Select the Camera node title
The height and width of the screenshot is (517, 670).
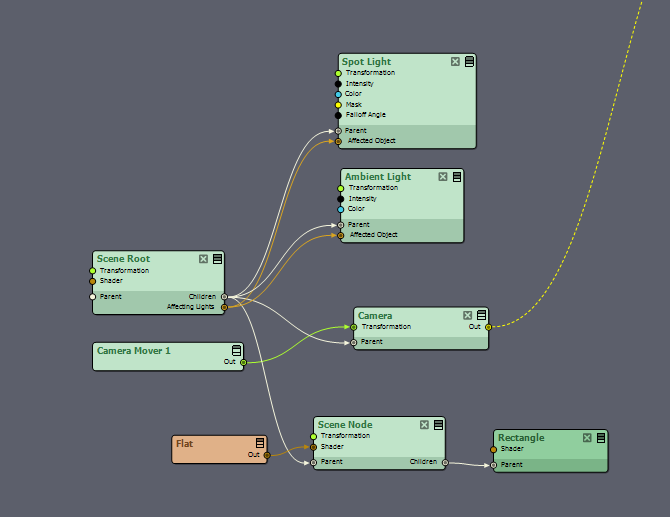point(375,316)
